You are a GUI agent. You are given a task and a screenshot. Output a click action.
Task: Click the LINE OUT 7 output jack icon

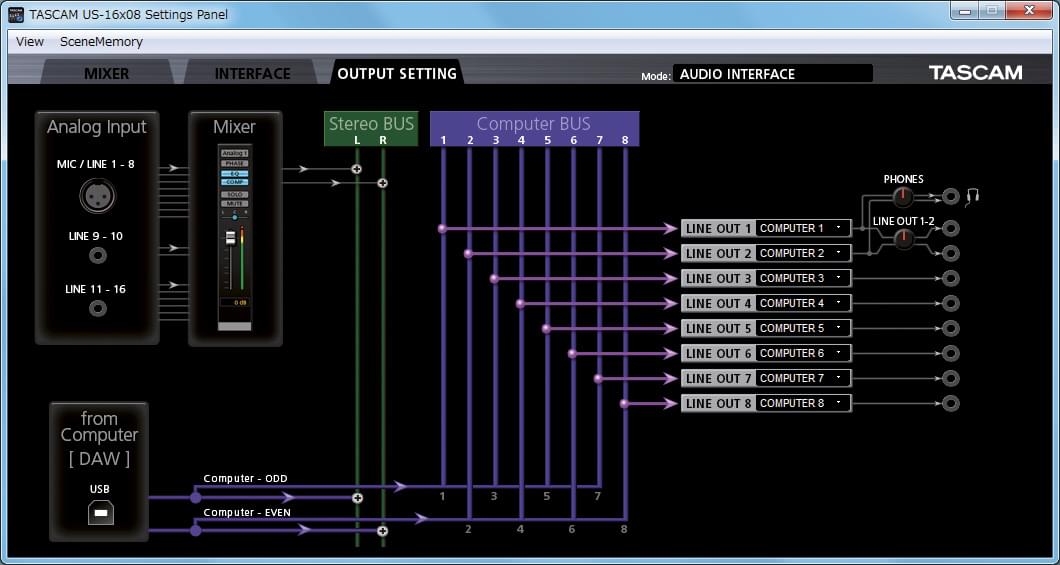coord(950,378)
